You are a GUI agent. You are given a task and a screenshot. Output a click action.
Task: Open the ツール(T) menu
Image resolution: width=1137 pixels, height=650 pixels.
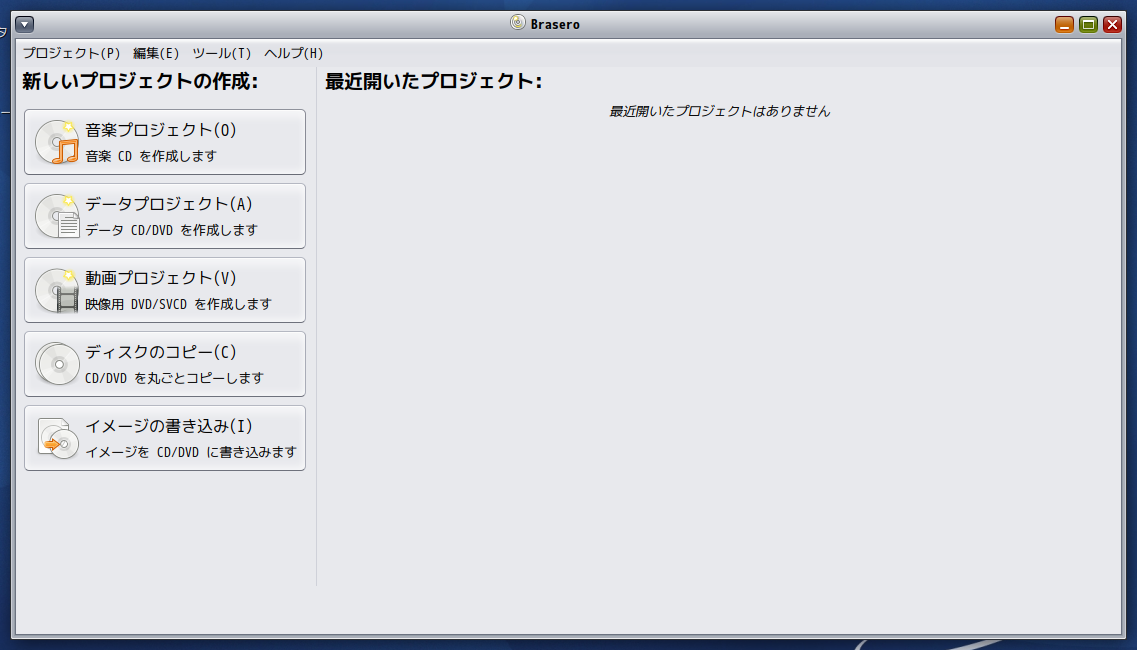pyautogui.click(x=220, y=53)
